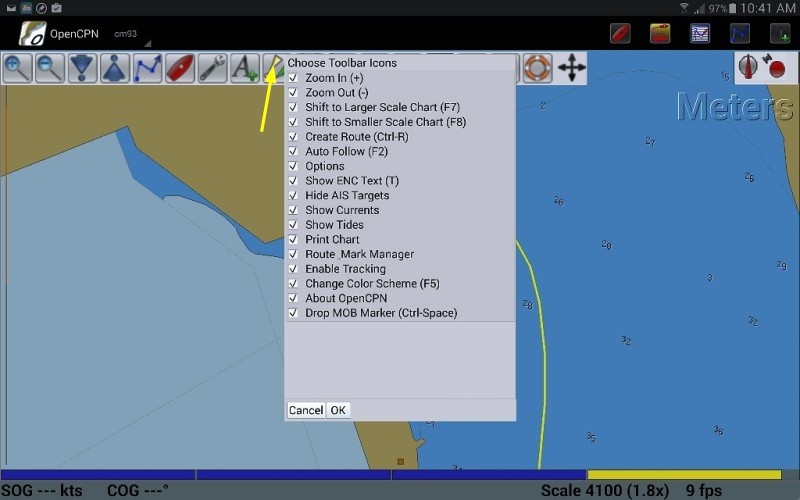The width and height of the screenshot is (800, 500).
Task: Tap the OpenCPN app logo
Action: pyautogui.click(x=32, y=34)
